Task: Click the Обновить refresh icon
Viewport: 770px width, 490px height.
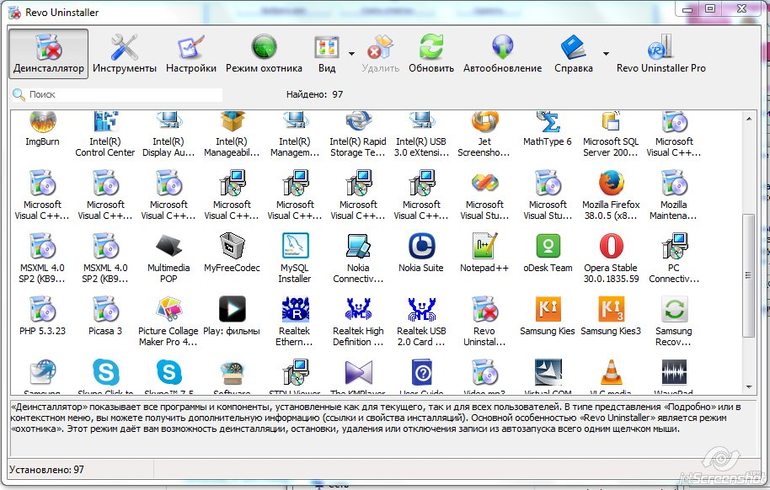Action: click(431, 53)
